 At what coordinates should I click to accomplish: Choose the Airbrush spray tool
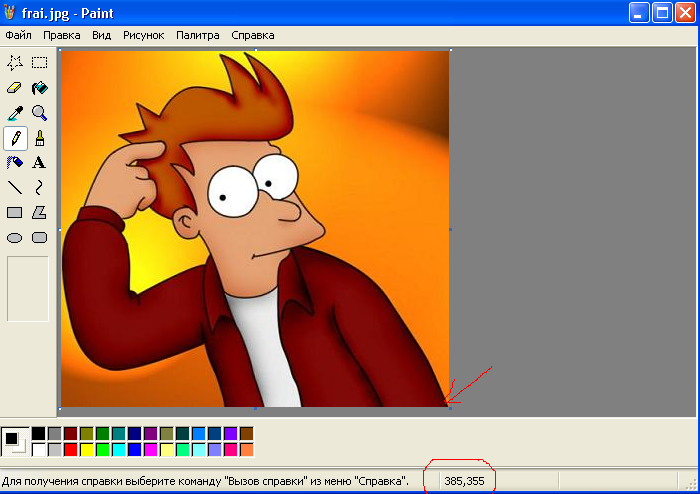coord(15,162)
